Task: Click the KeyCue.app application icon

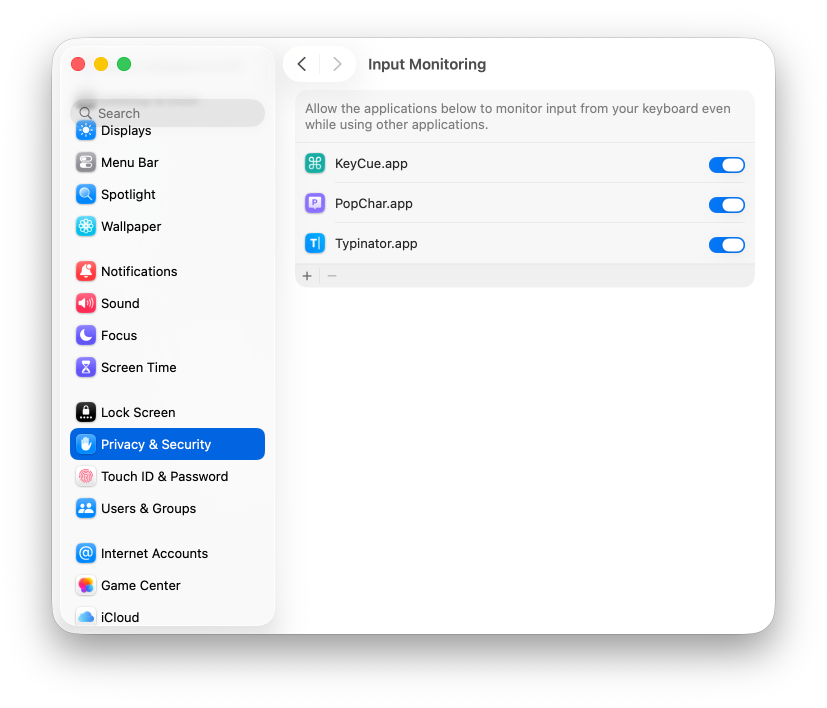Action: (x=314, y=164)
